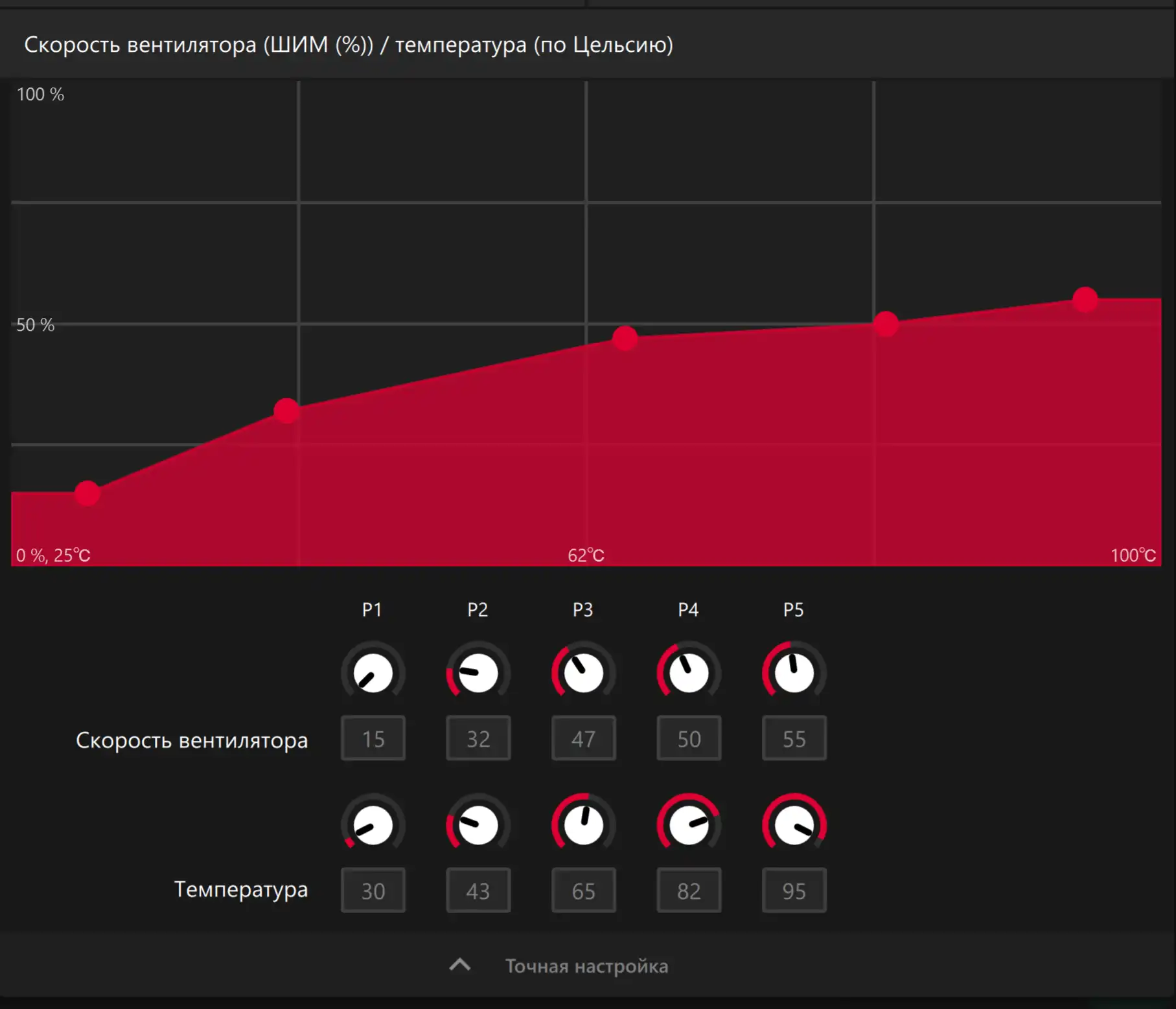Click the P2 fan speed knob
This screenshot has height=1009, width=1176.
click(478, 674)
